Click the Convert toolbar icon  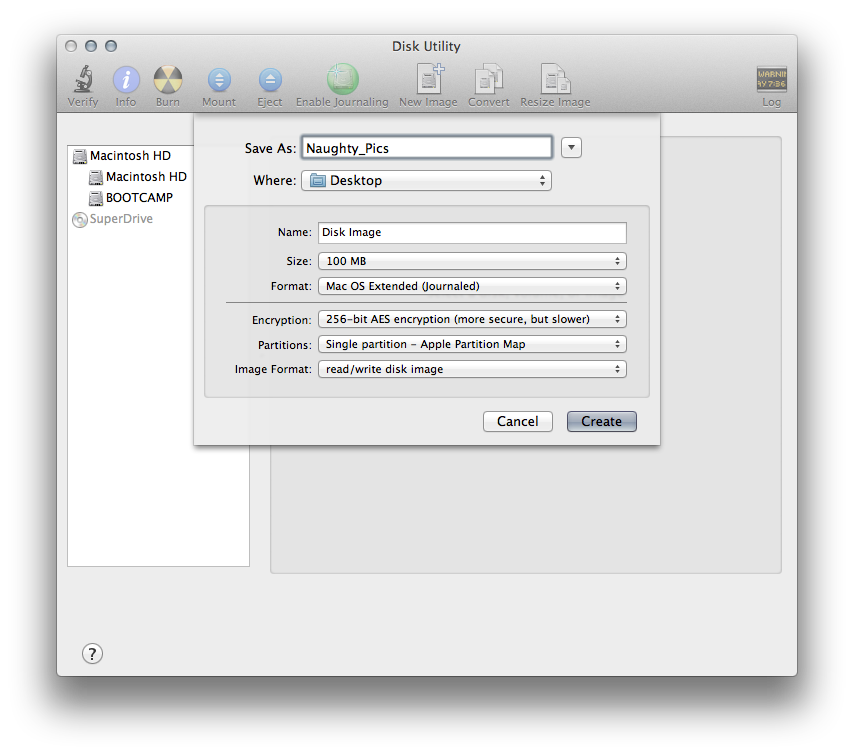coord(489,79)
